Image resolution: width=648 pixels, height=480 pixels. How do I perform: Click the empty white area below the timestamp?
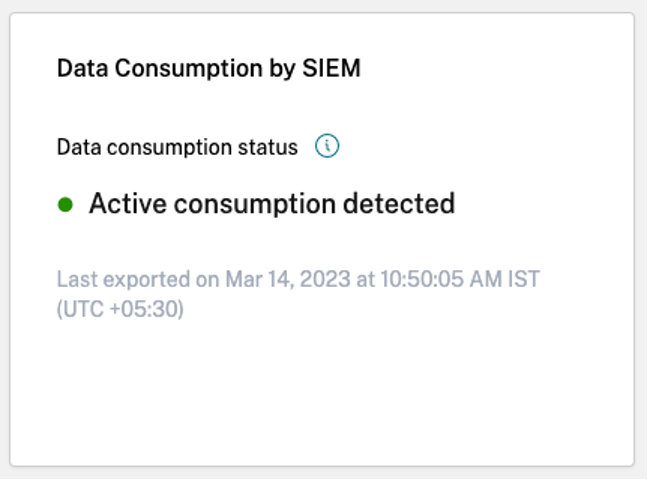(x=320, y=400)
